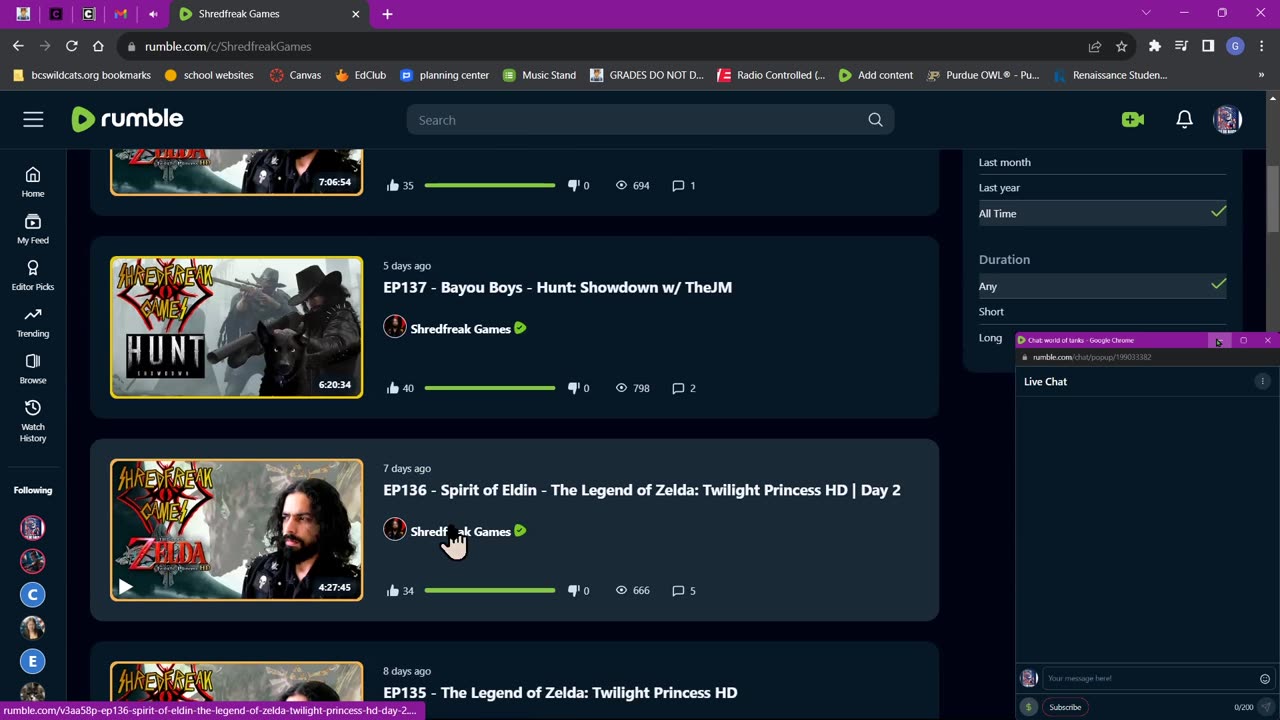Play the EP136 Zelda video thumbnail
The image size is (1280, 720).
[237, 530]
